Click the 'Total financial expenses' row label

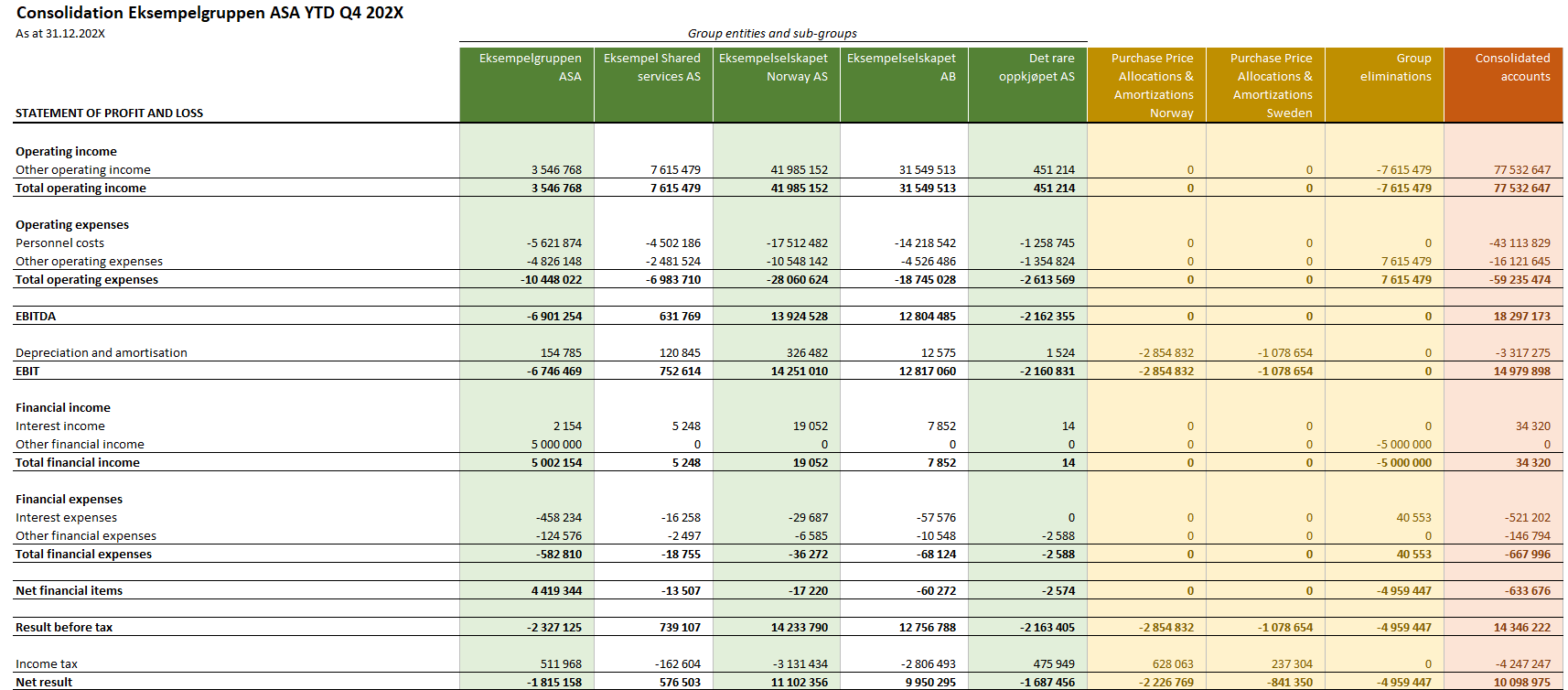(x=83, y=555)
